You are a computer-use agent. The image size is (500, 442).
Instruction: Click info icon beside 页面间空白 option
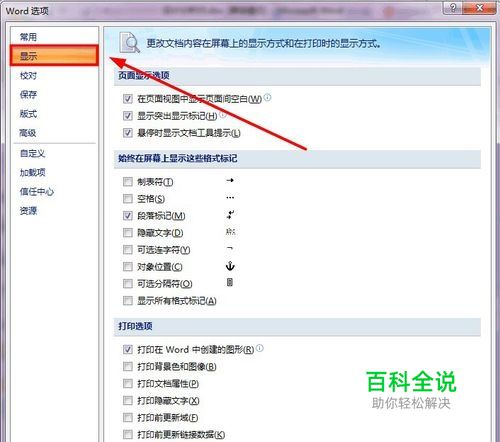(267, 98)
